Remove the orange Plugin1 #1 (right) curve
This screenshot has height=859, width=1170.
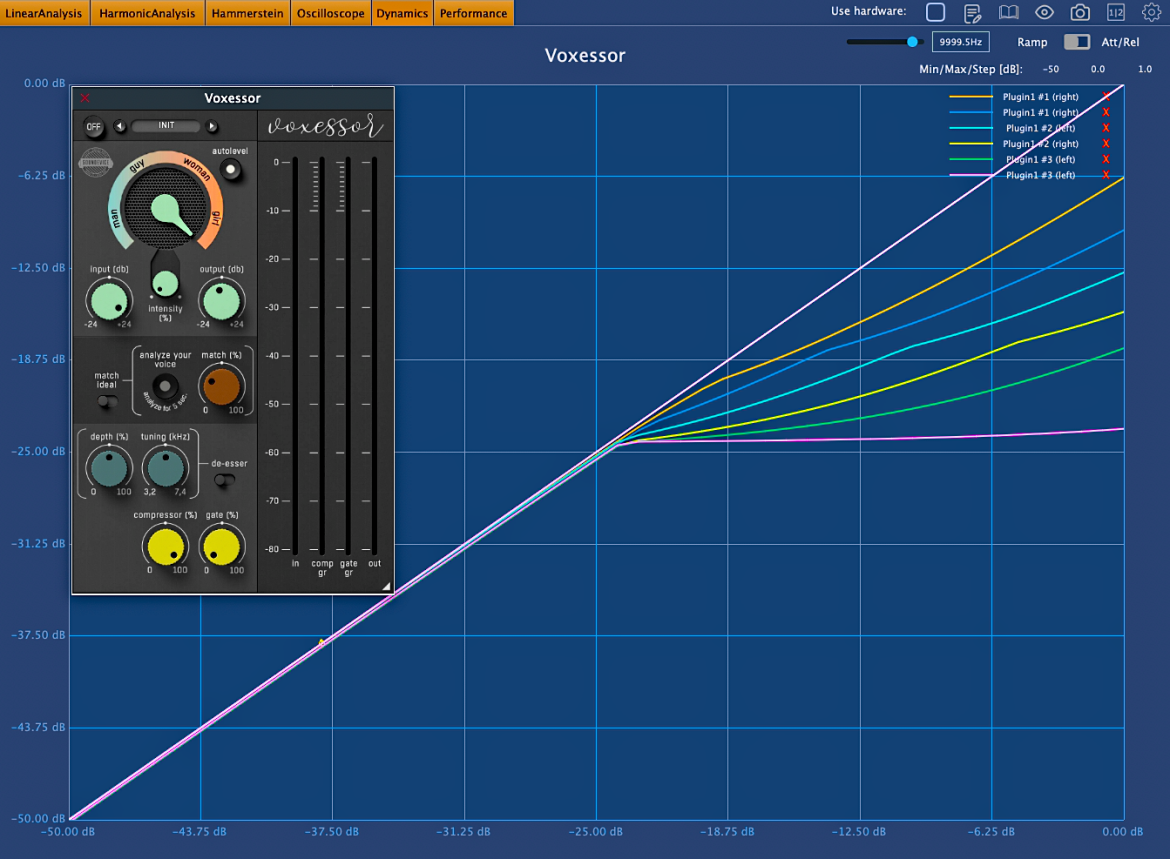(1106, 97)
